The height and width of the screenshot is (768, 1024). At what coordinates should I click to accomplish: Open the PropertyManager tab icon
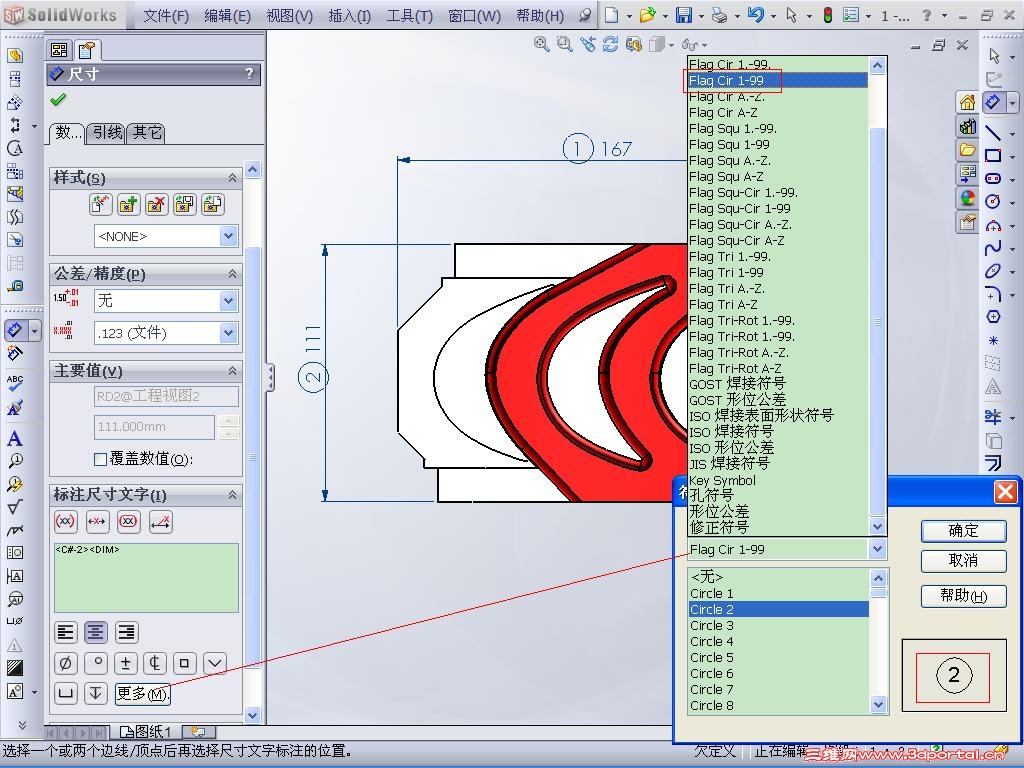click(x=86, y=50)
